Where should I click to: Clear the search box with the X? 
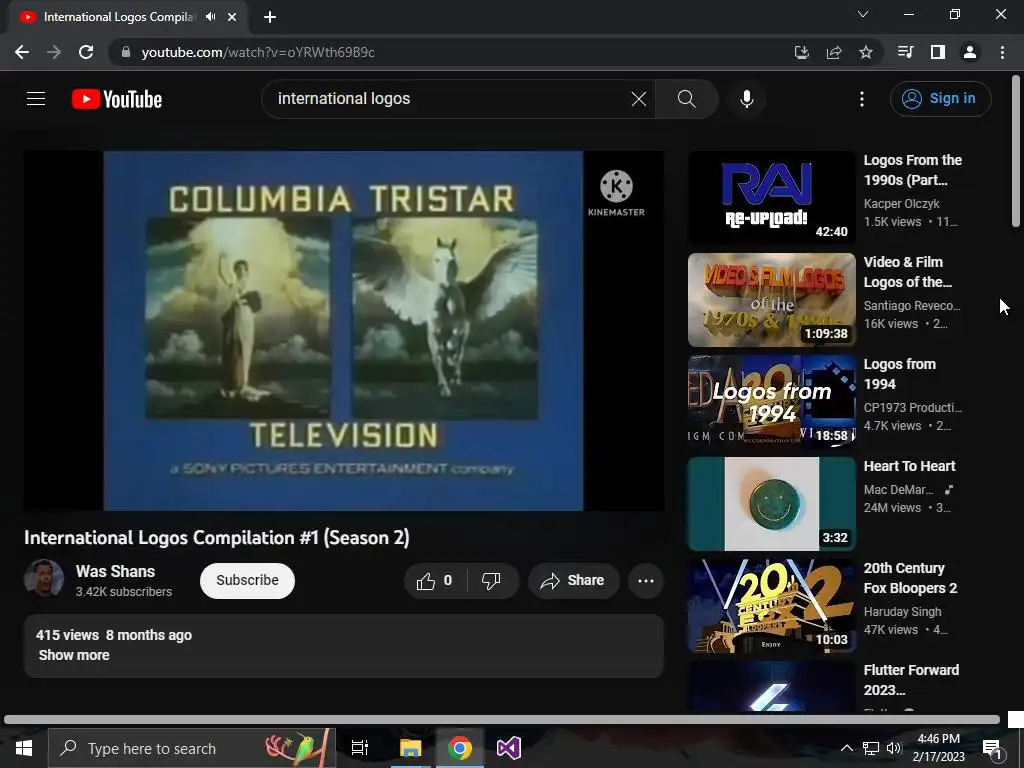[x=639, y=99]
